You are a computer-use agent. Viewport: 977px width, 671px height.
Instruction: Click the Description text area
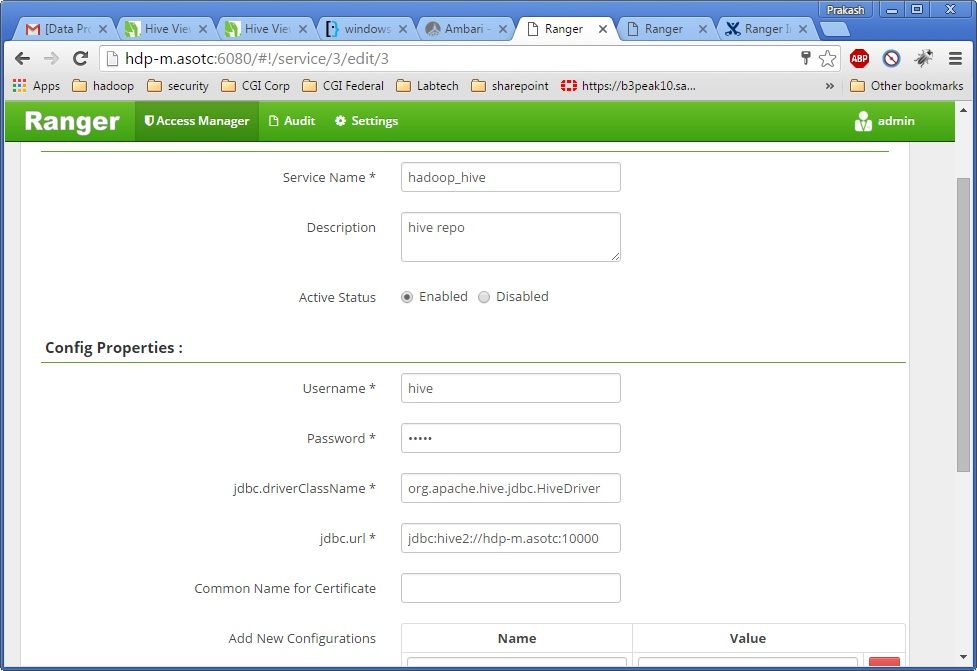pos(510,237)
